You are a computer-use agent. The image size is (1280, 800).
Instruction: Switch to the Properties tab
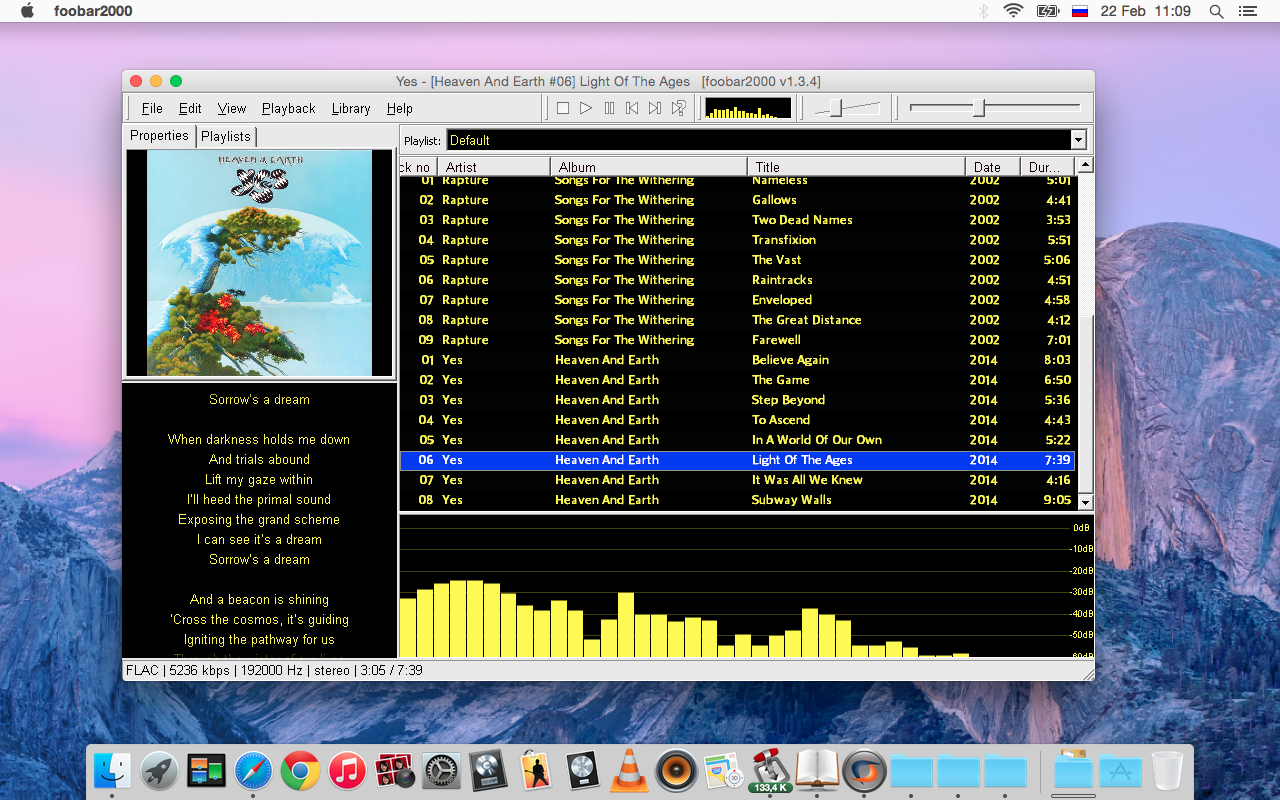[x=160, y=136]
